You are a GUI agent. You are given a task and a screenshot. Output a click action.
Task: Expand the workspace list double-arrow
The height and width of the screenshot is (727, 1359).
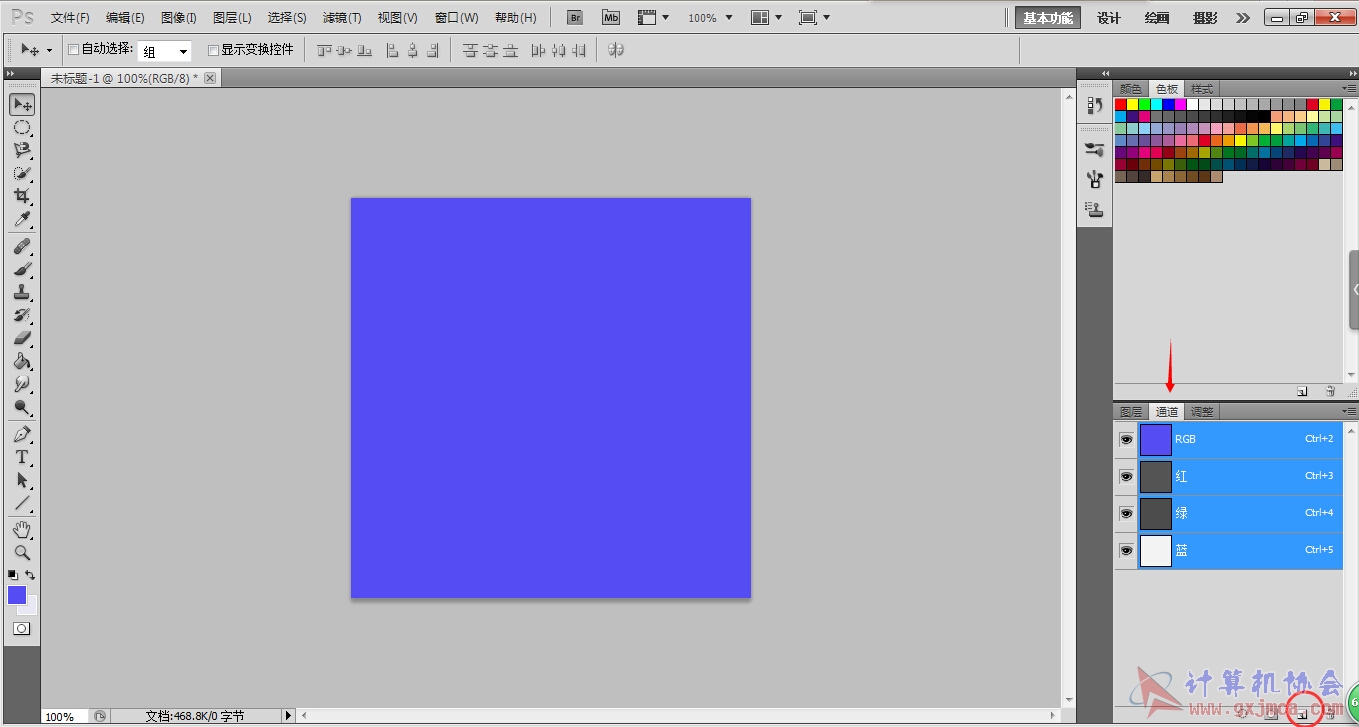pos(1243,18)
